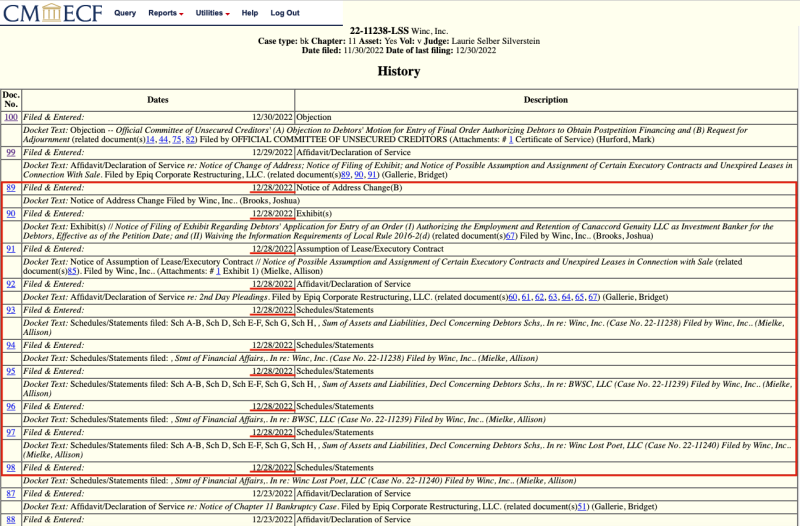Image resolution: width=800 pixels, height=526 pixels.
Task: Open document number 100 link
Action: click(x=11, y=117)
